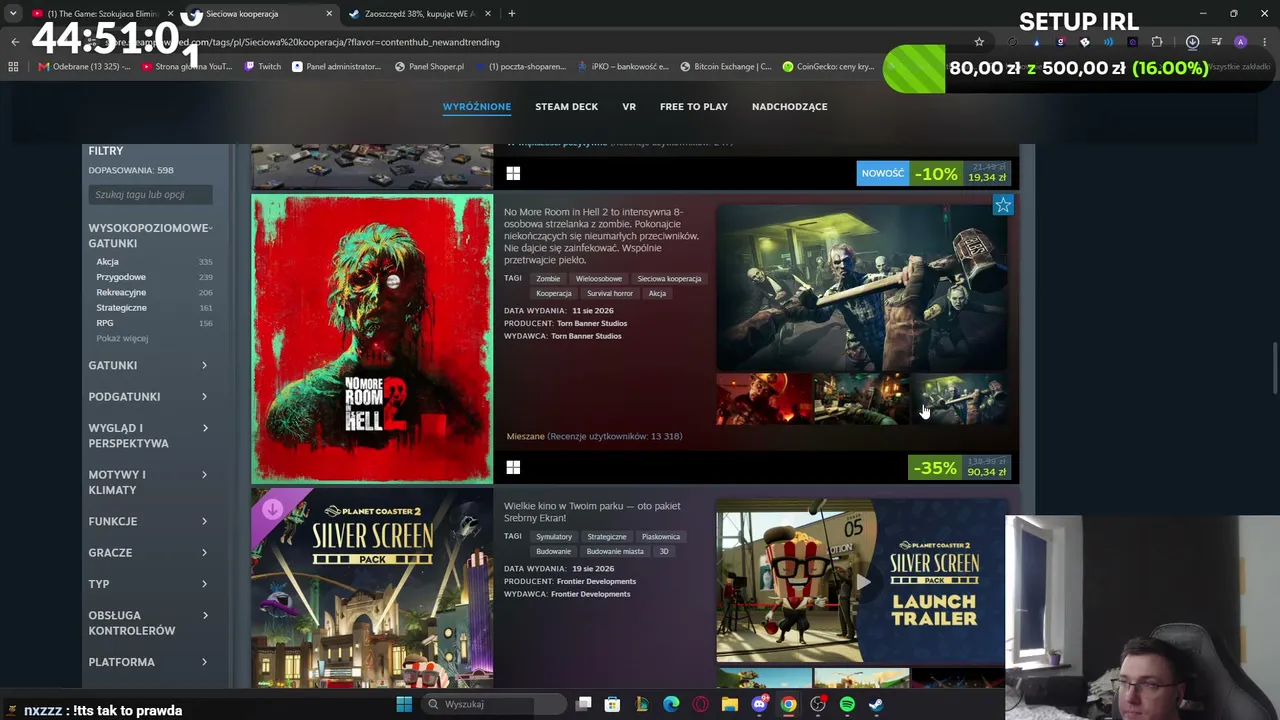
Task: Expand the PODGATUNKI filter section
Action: [x=148, y=396]
